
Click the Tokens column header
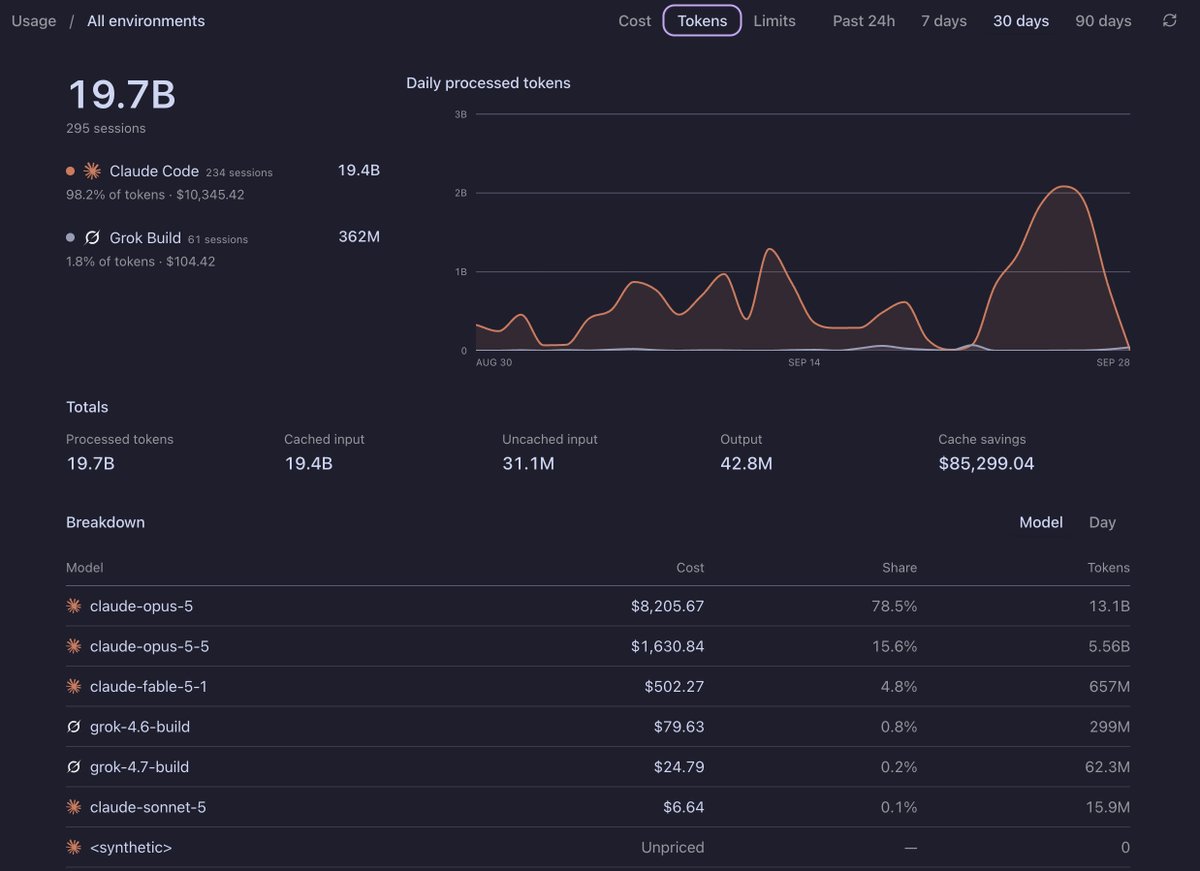click(1108, 567)
